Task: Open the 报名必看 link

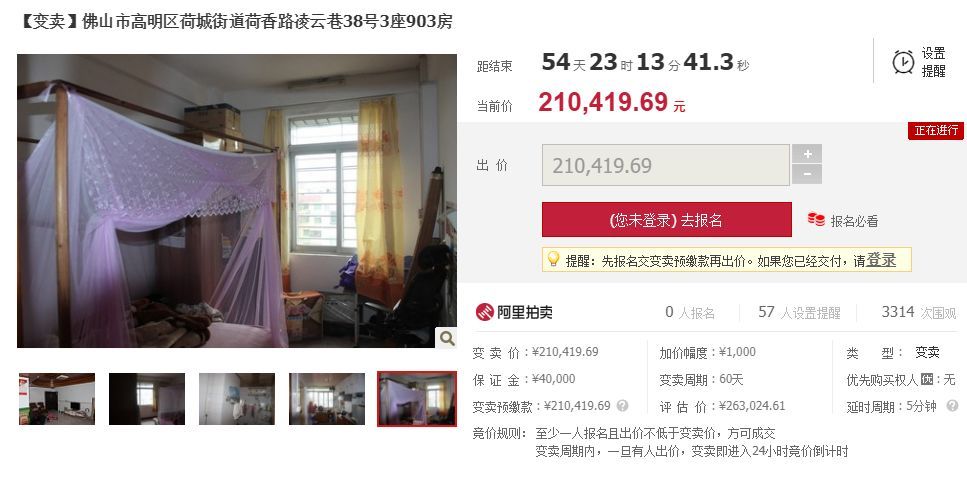Action: 854,221
